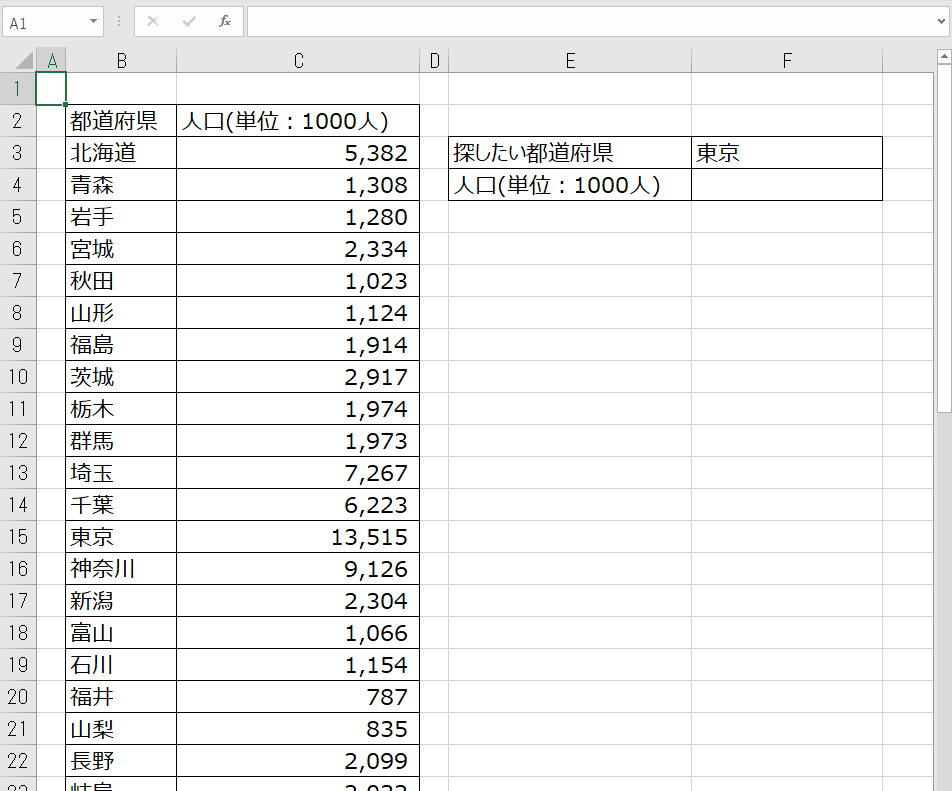Select row 15 header
The width and height of the screenshot is (952, 791).
[x=19, y=536]
